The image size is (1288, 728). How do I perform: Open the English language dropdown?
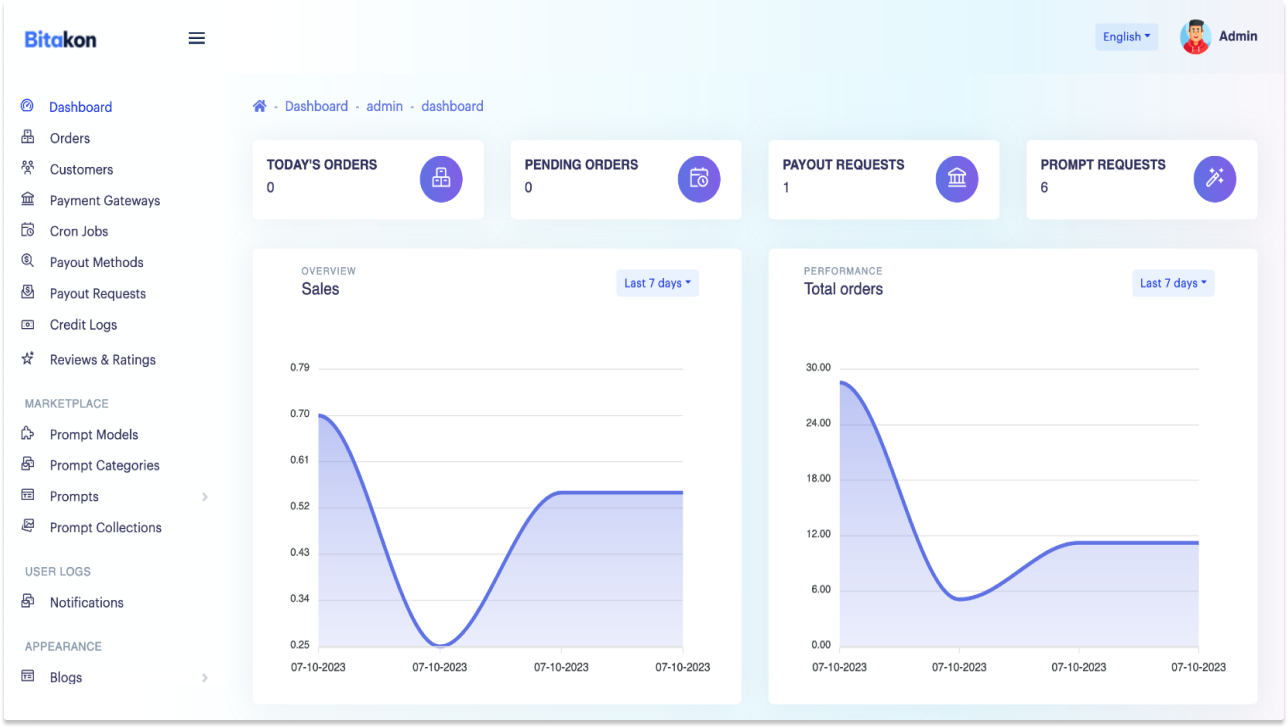[x=1126, y=37]
